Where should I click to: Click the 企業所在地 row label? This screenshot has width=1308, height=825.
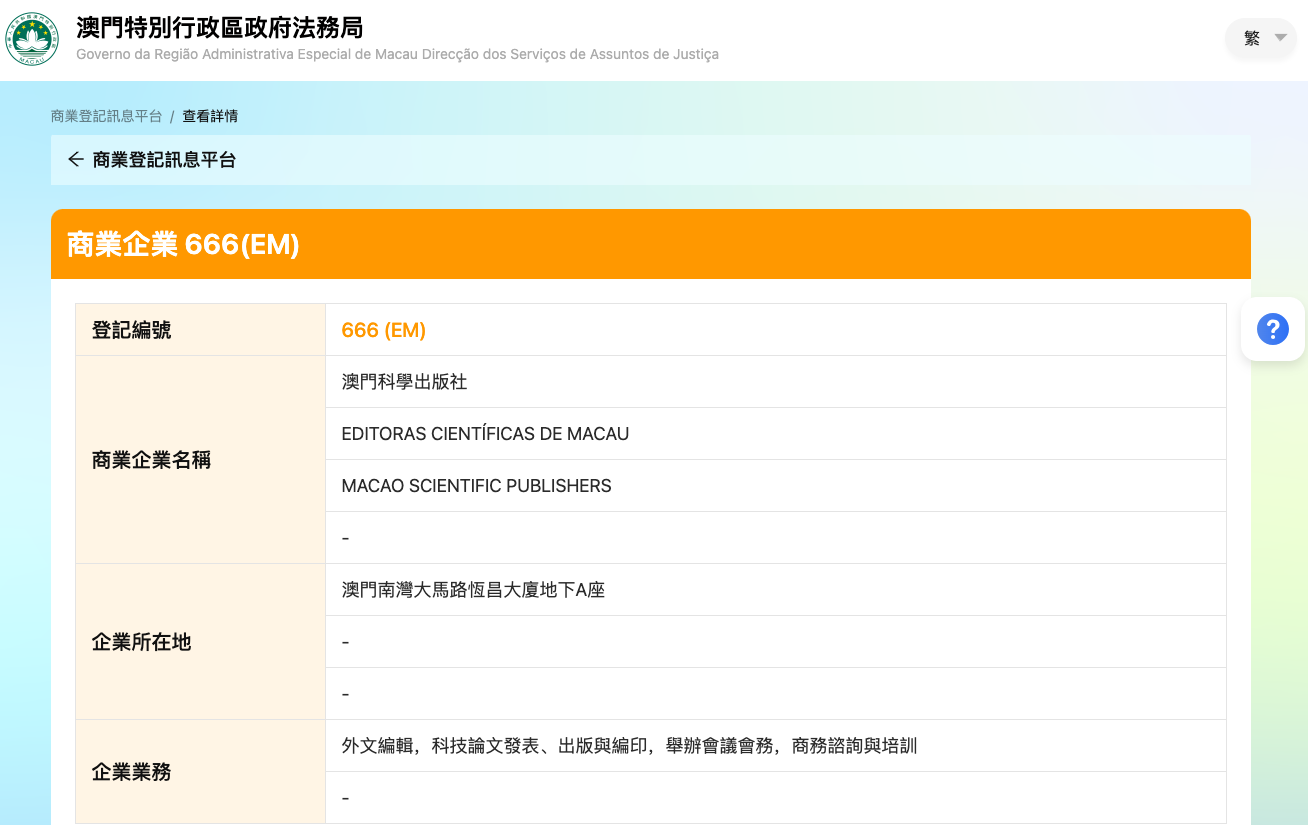(141, 642)
